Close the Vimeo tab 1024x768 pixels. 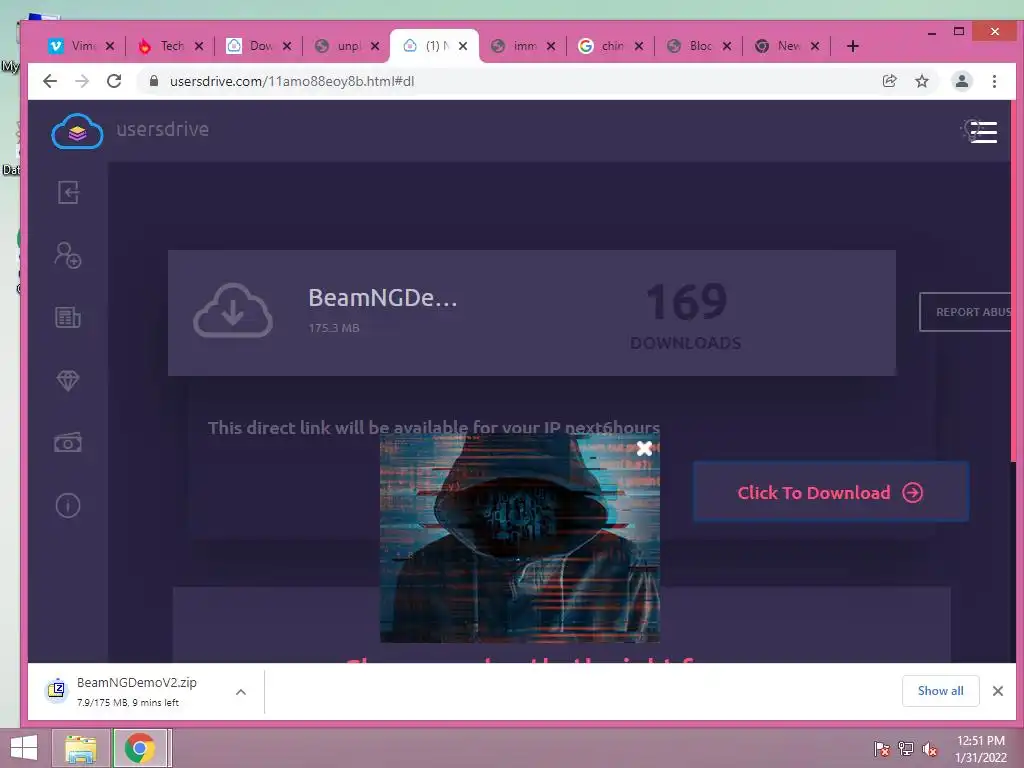point(110,46)
